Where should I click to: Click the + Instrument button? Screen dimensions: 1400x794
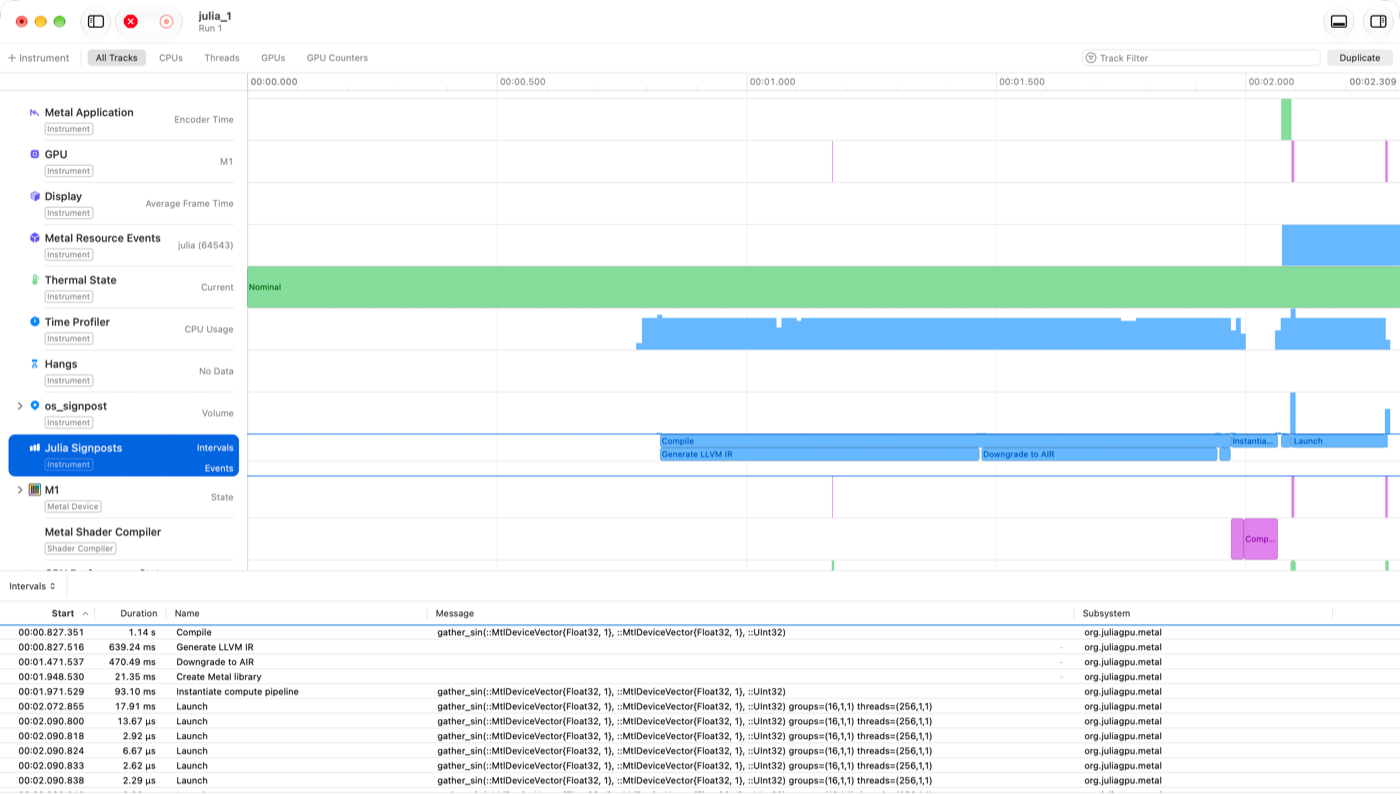(x=39, y=58)
